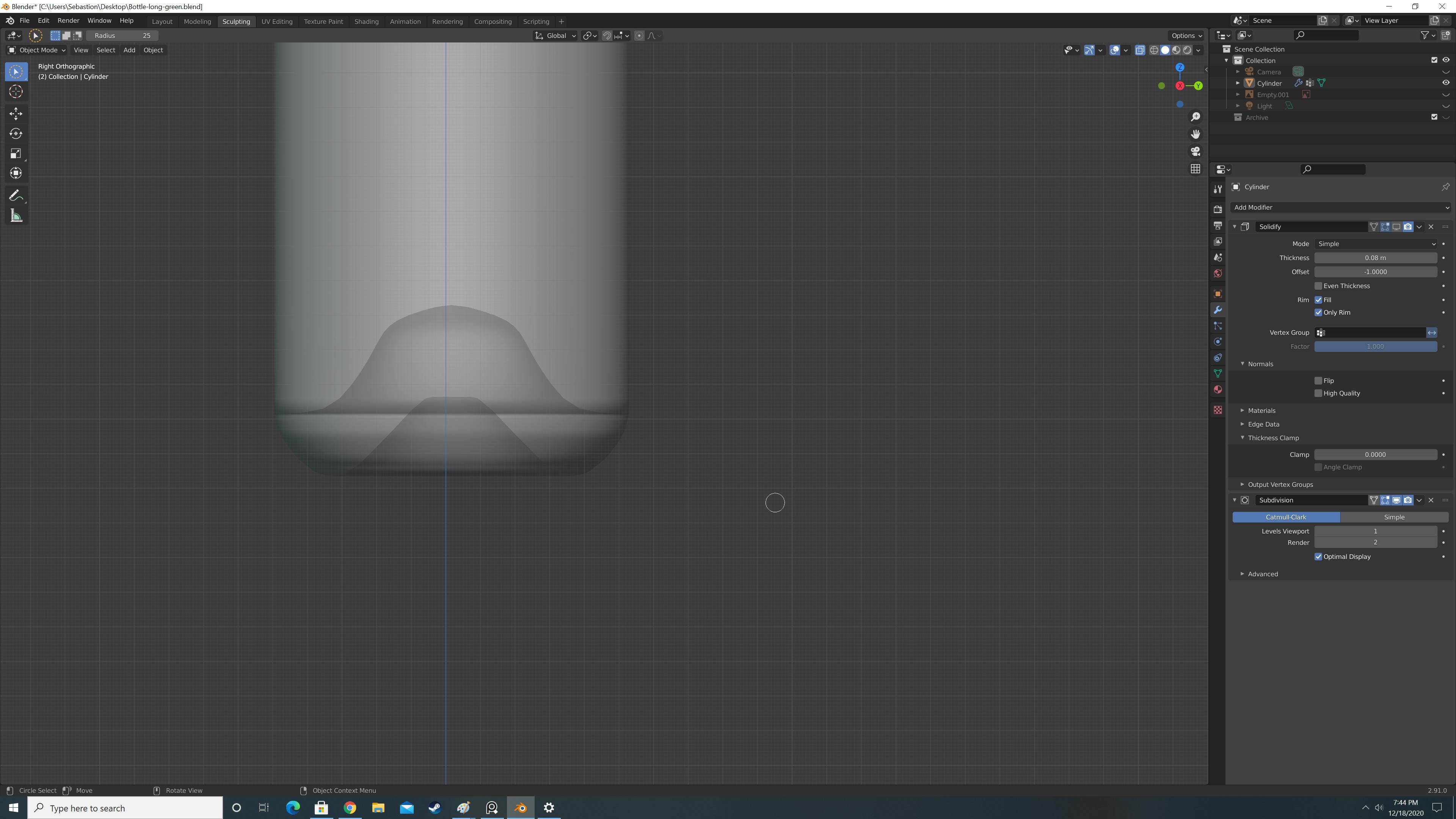This screenshot has height=819, width=1456.
Task: Click the invert vertex group arrow button
Action: coord(1432,333)
